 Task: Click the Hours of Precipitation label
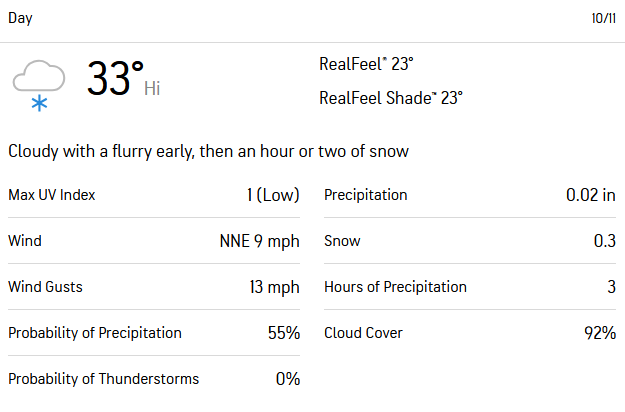point(395,287)
